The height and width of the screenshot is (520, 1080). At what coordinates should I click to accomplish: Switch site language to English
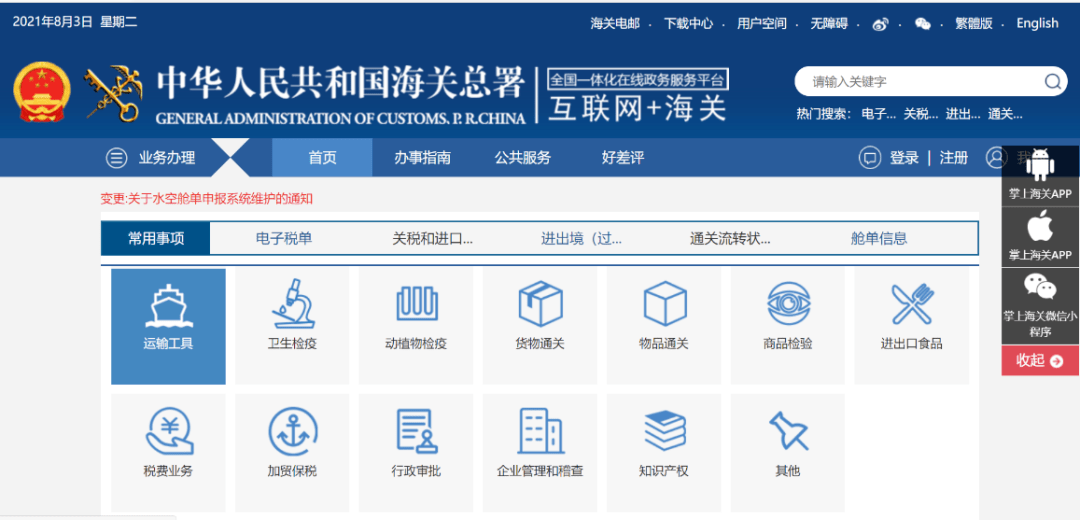1037,23
